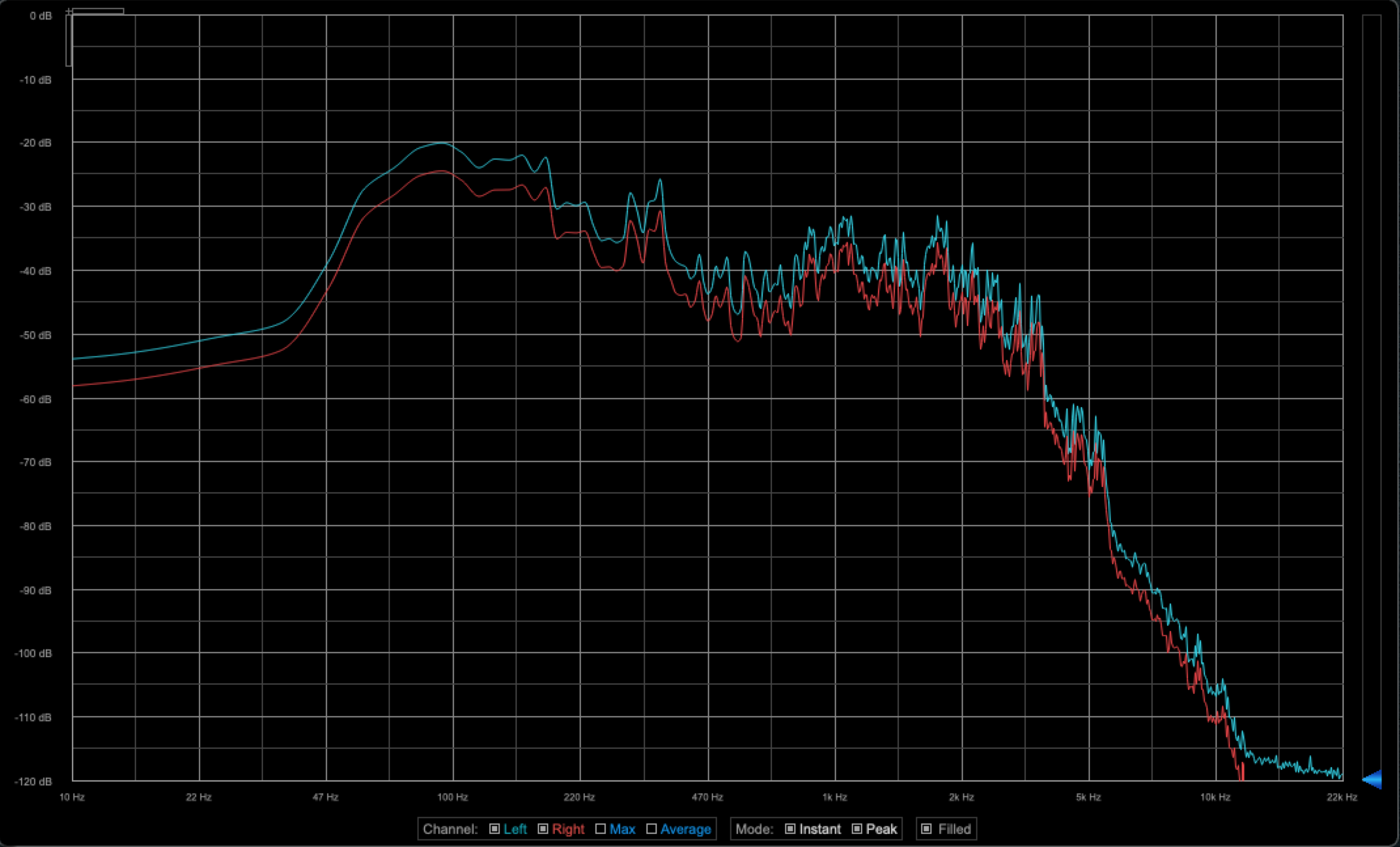Click the horizontal zoom bar above the graph
The image size is (1400, 847).
pyautogui.click(x=97, y=11)
